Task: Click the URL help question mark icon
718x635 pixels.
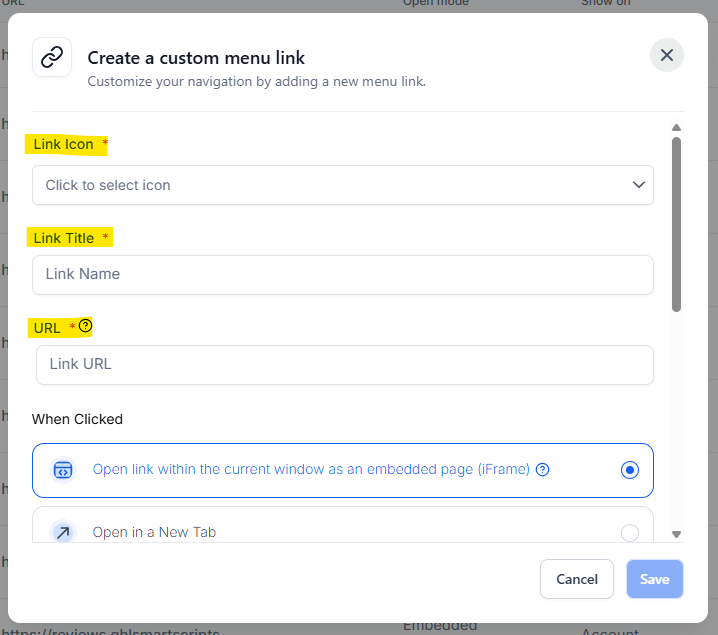Action: point(85,326)
